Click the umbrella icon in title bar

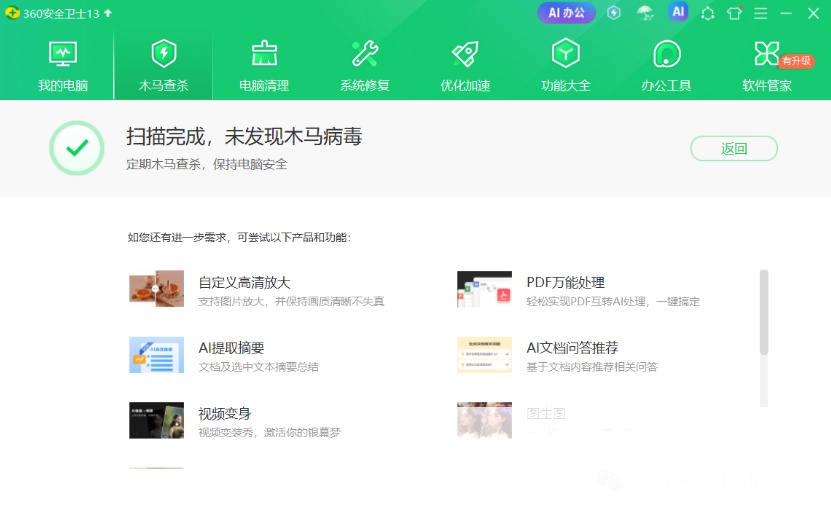[645, 13]
